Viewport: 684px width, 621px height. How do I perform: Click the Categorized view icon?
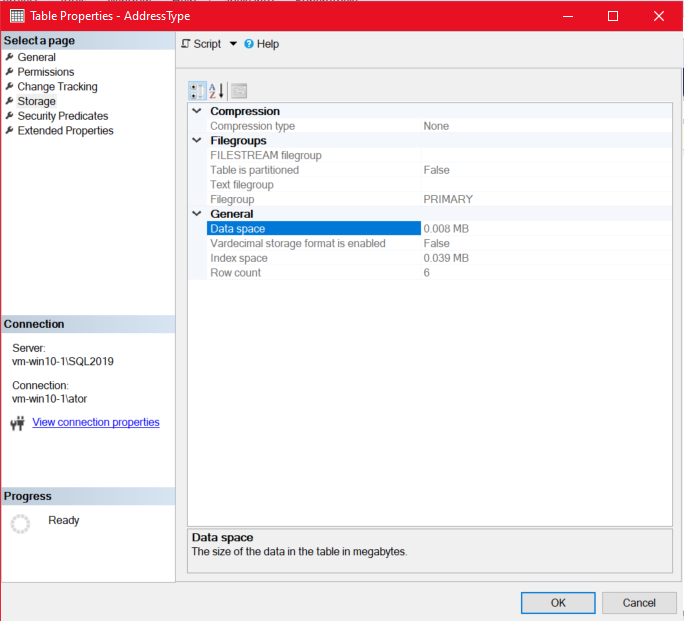197,91
